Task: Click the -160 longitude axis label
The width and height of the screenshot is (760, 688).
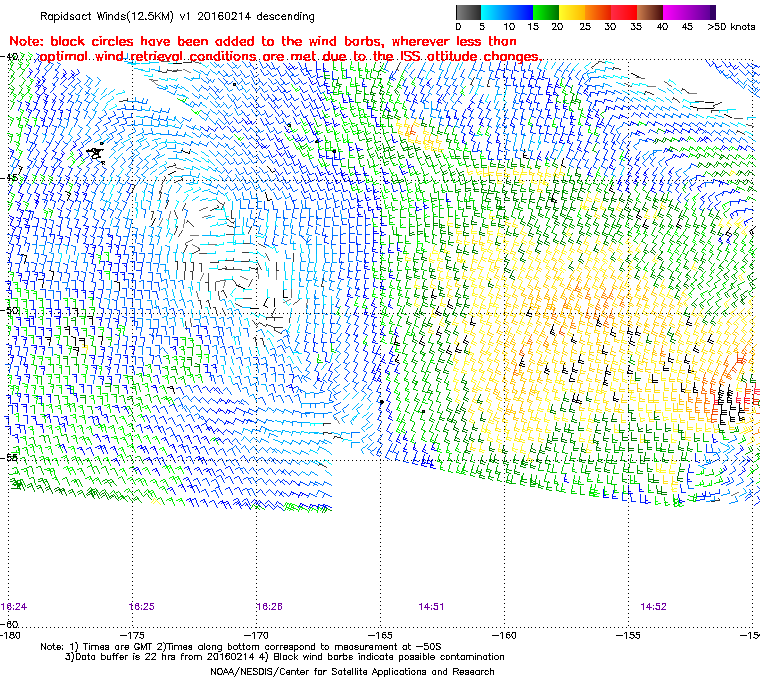Action: (x=505, y=635)
